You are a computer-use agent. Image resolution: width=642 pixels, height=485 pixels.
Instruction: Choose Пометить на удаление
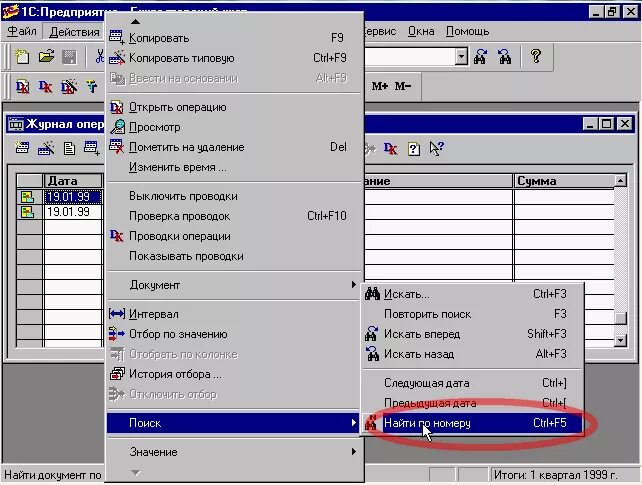[x=235, y=147]
